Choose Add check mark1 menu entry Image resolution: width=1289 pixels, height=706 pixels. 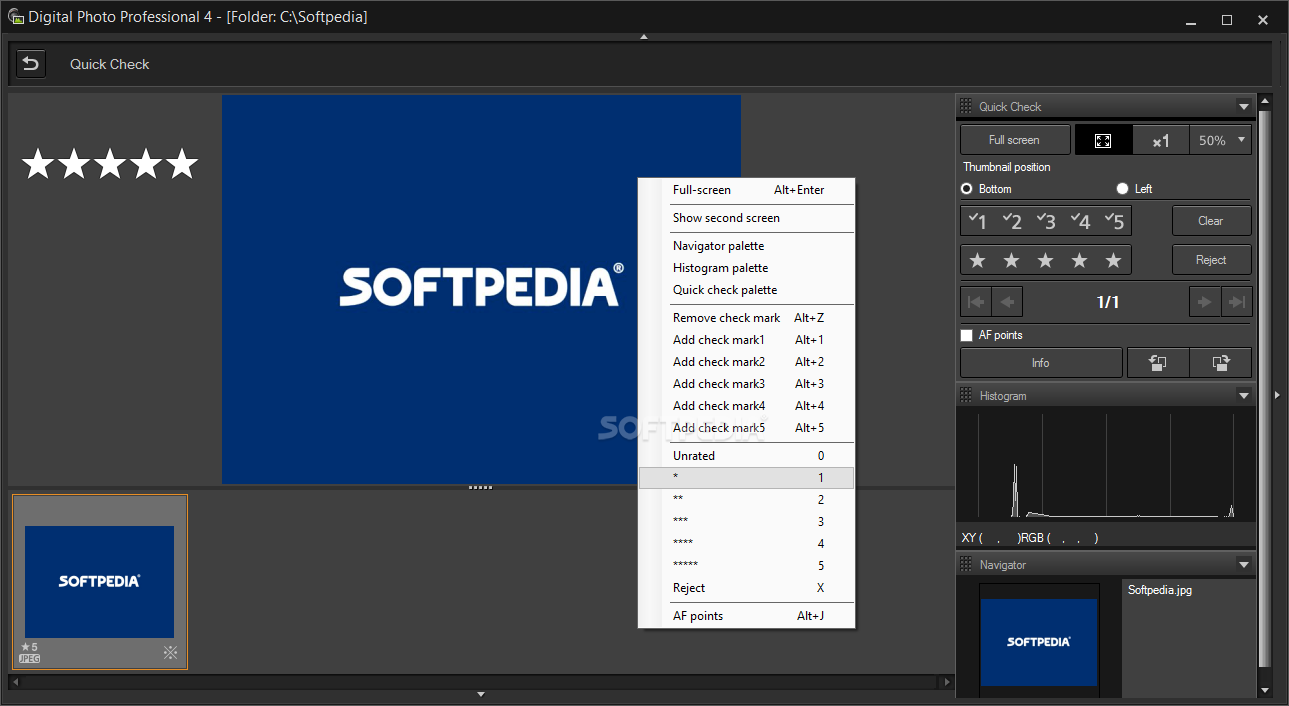[747, 340]
